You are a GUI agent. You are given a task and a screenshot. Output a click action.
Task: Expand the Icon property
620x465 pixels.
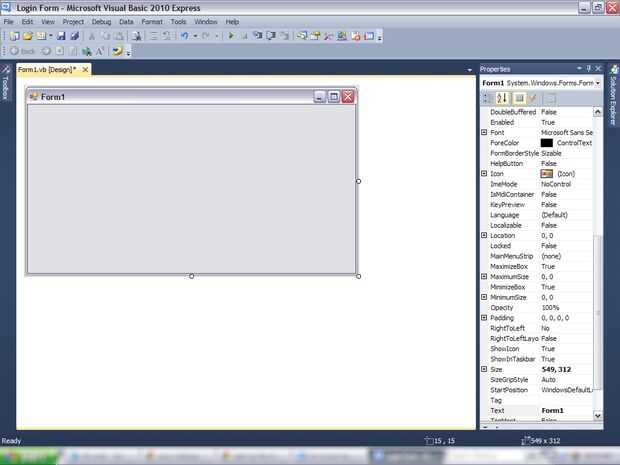click(484, 174)
